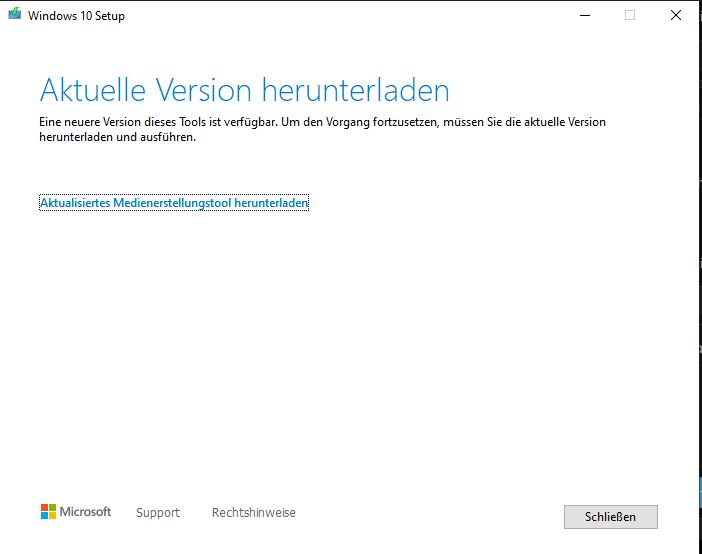Click the disabled maximize button
702x554 pixels.
pyautogui.click(x=630, y=15)
